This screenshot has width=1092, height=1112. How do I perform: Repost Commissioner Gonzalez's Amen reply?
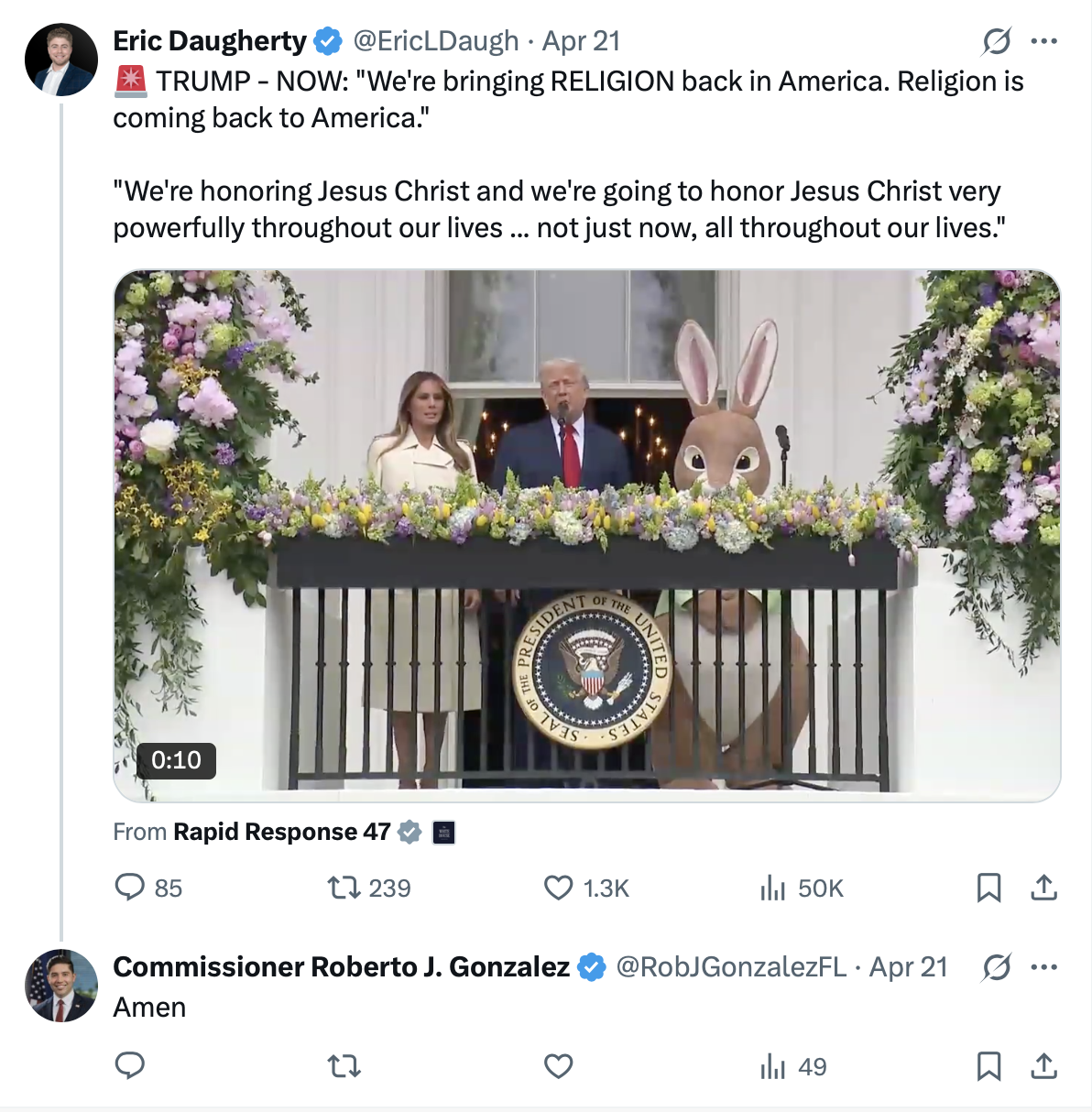344,1066
